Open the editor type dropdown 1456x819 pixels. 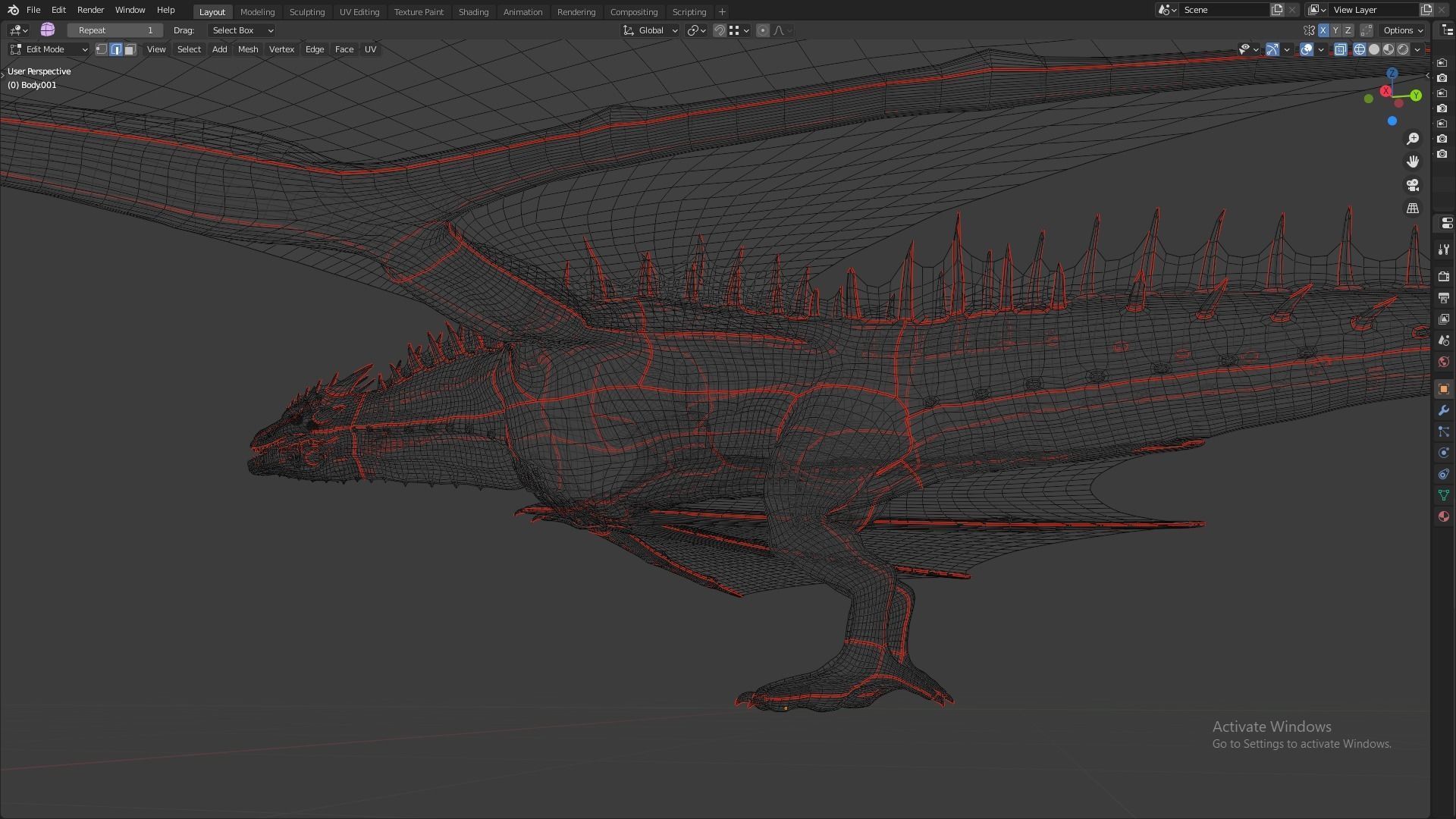18,30
